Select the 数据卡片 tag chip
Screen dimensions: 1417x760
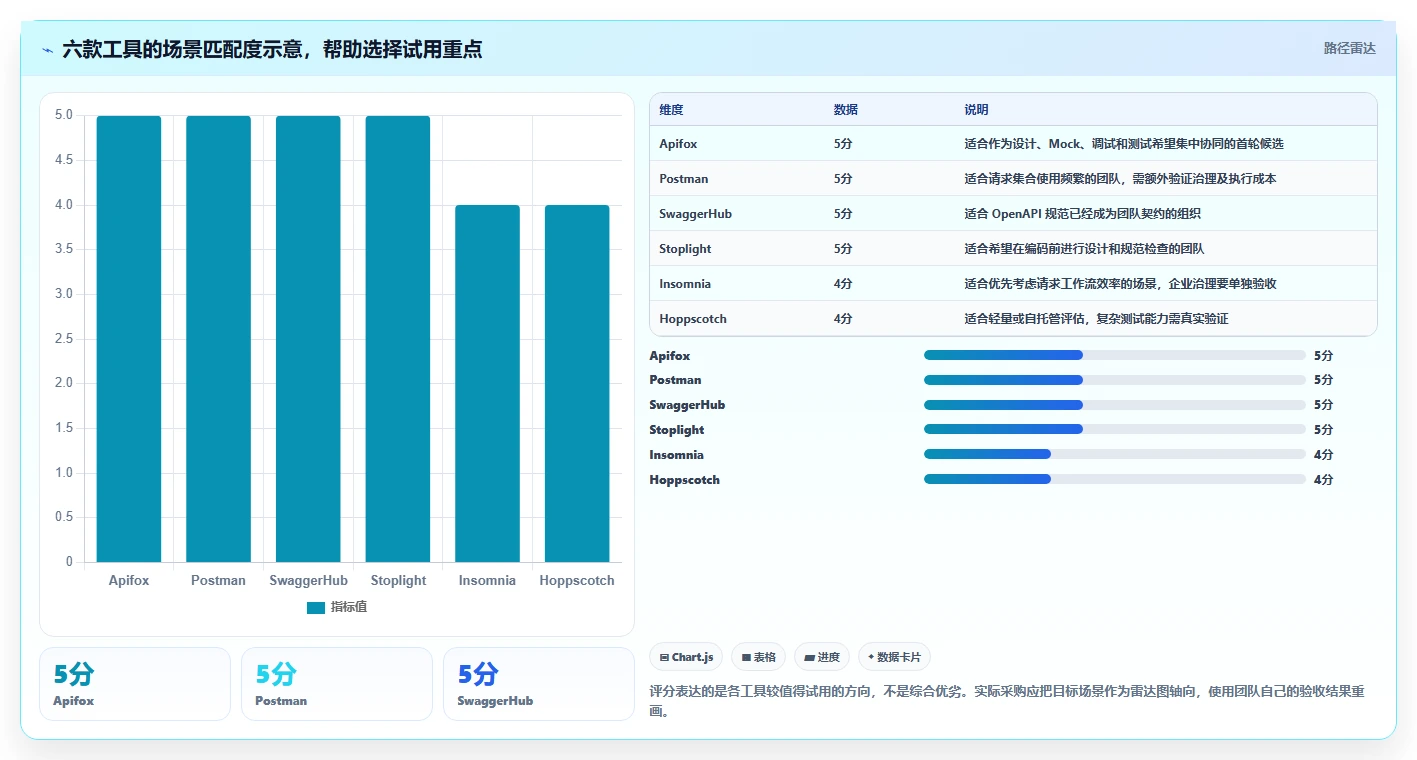[894, 657]
